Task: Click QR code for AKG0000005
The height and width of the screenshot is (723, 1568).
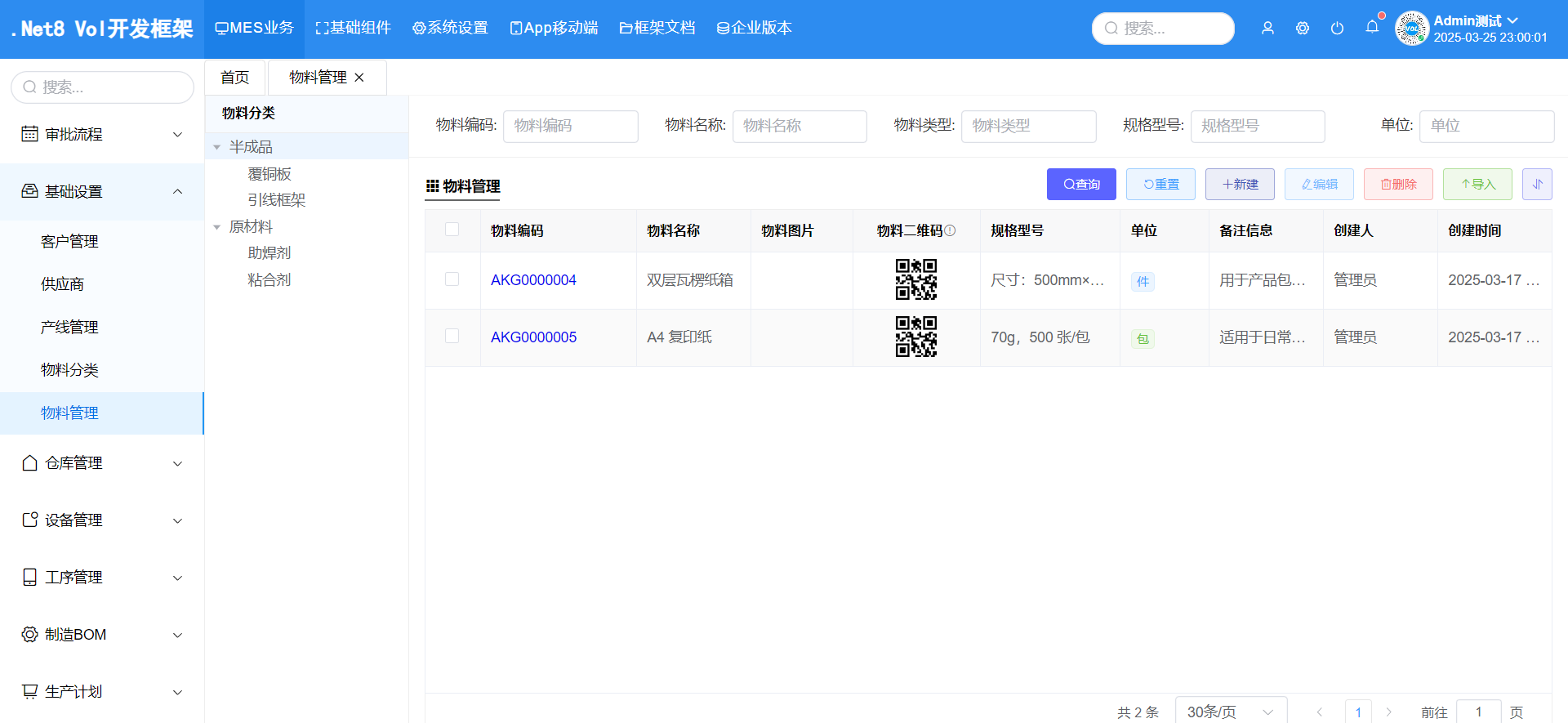Action: click(915, 337)
